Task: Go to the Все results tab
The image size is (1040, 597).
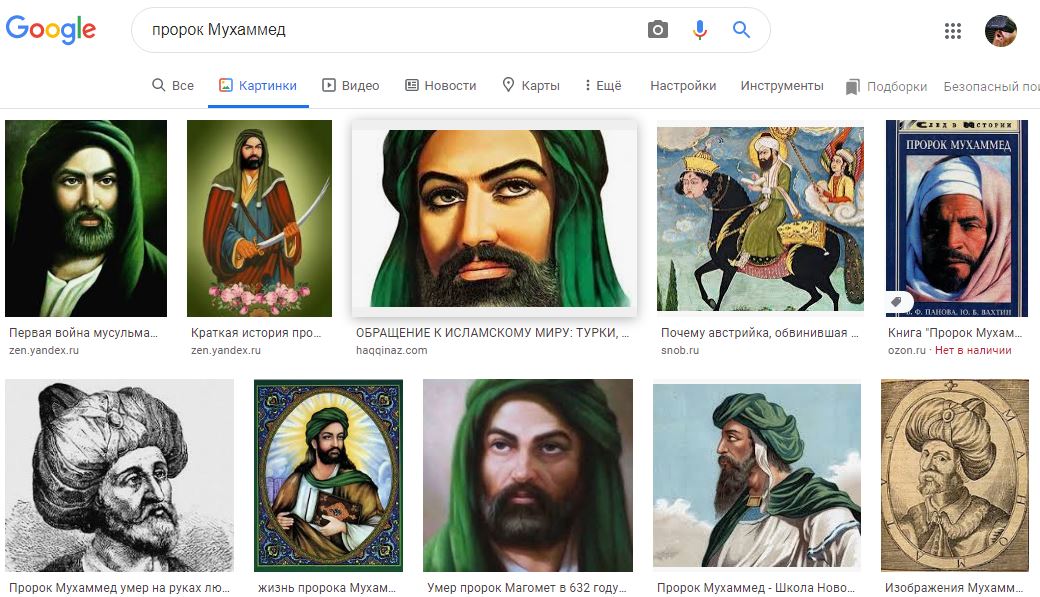Action: [x=172, y=86]
